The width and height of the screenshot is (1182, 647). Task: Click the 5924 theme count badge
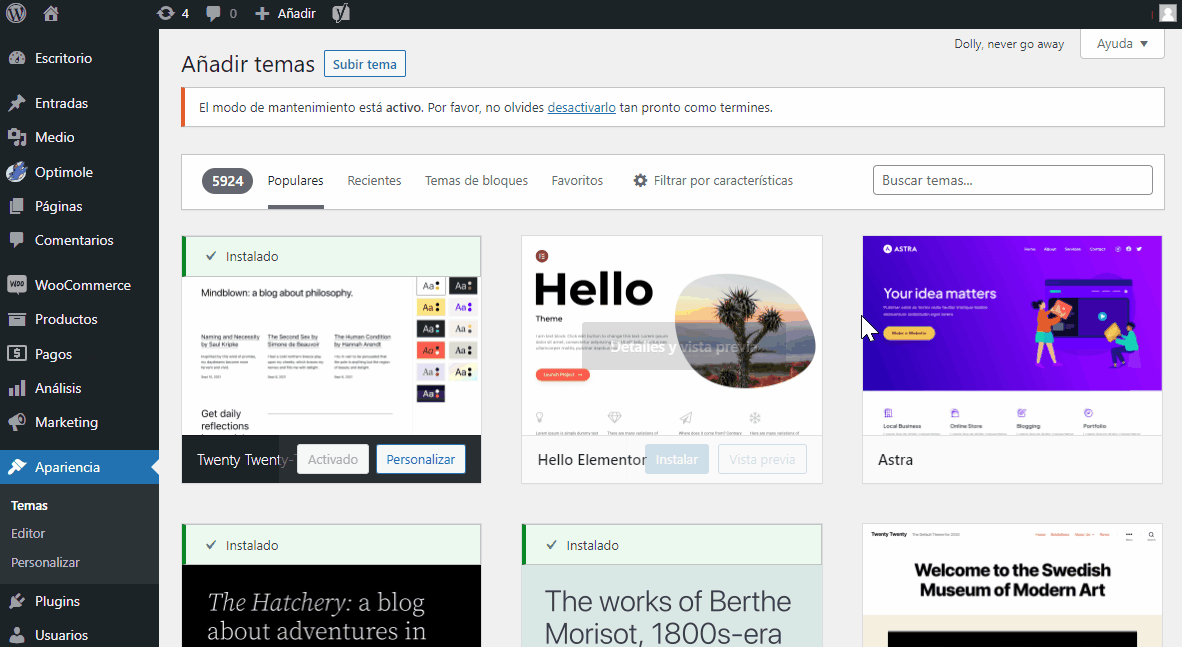(228, 181)
